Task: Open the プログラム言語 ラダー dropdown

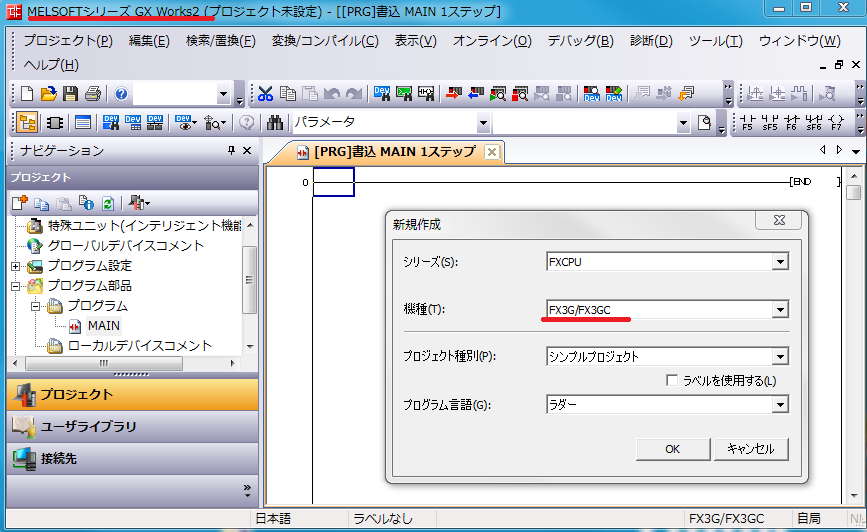Action: pyautogui.click(x=780, y=405)
